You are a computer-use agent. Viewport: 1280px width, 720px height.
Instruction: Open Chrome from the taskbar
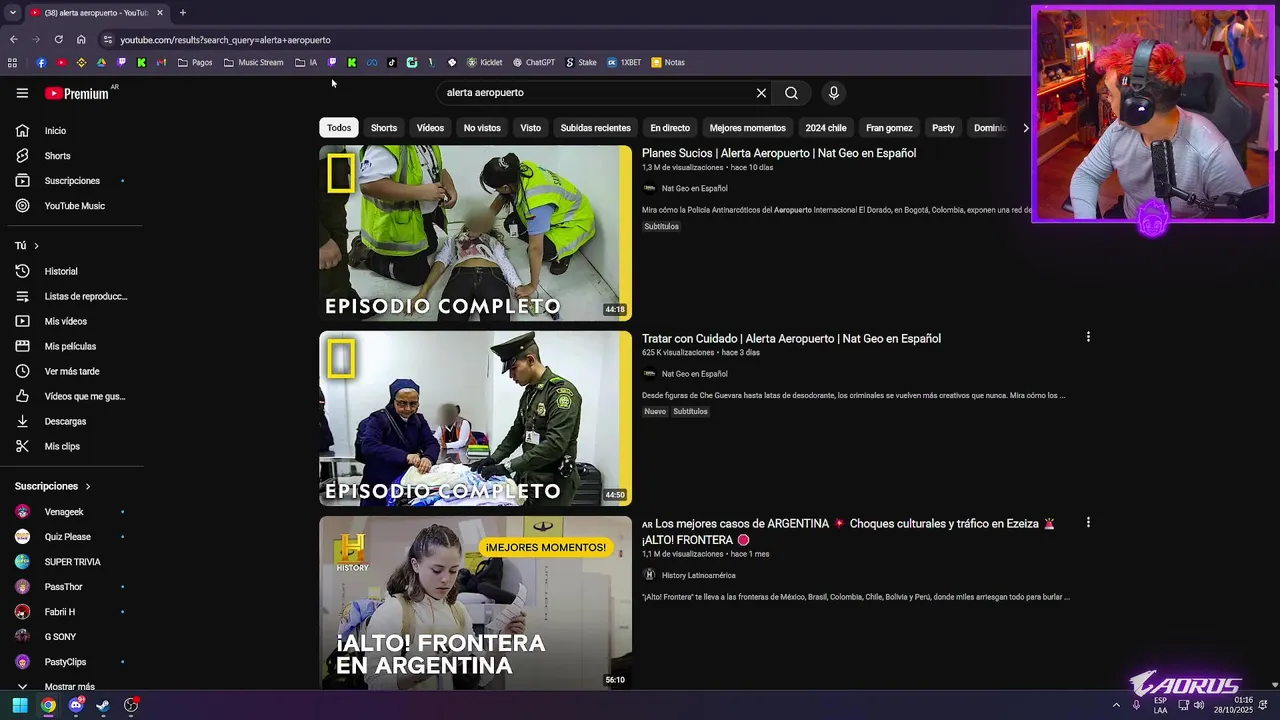point(48,705)
